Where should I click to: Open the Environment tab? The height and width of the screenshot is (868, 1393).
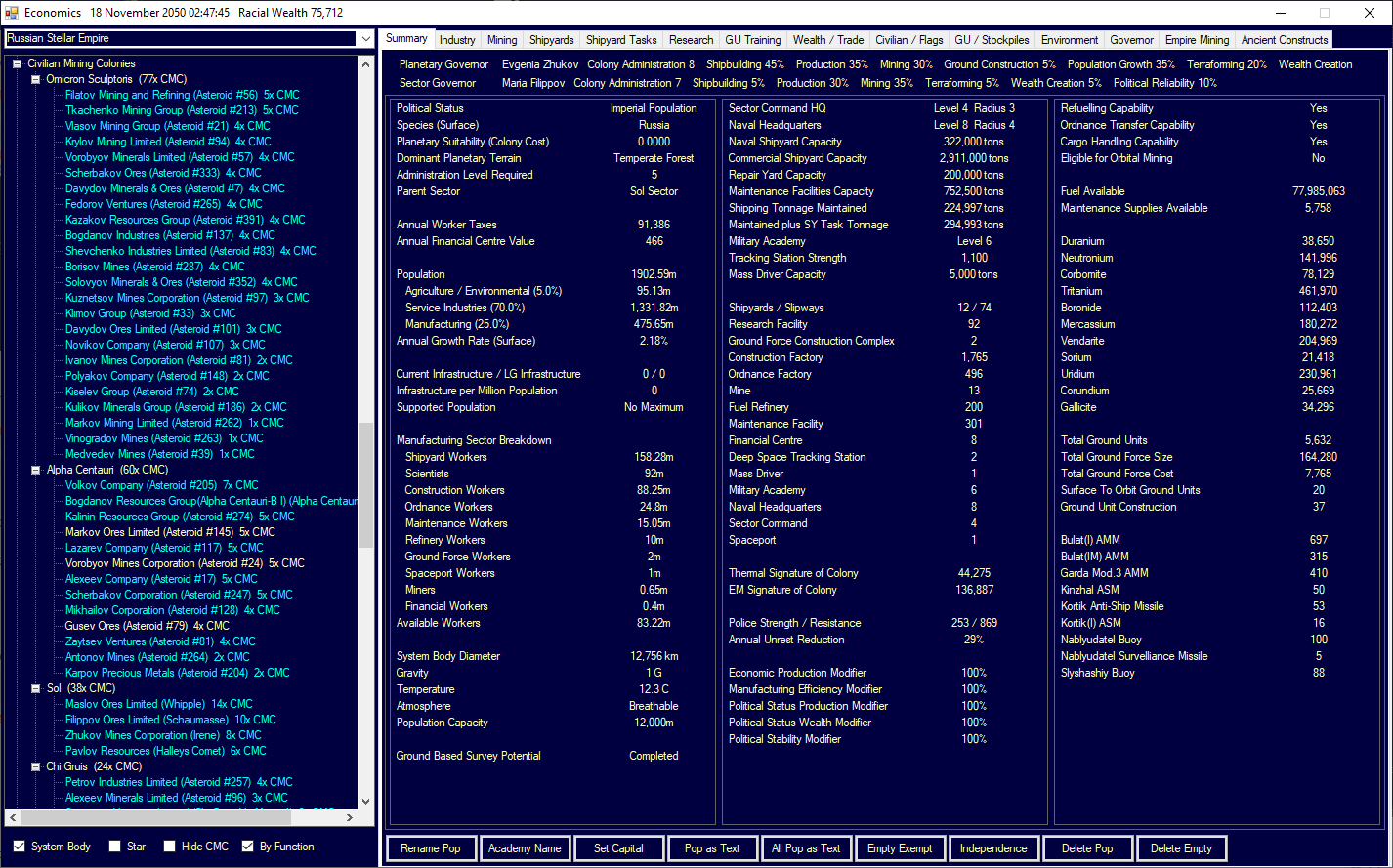click(x=1070, y=40)
